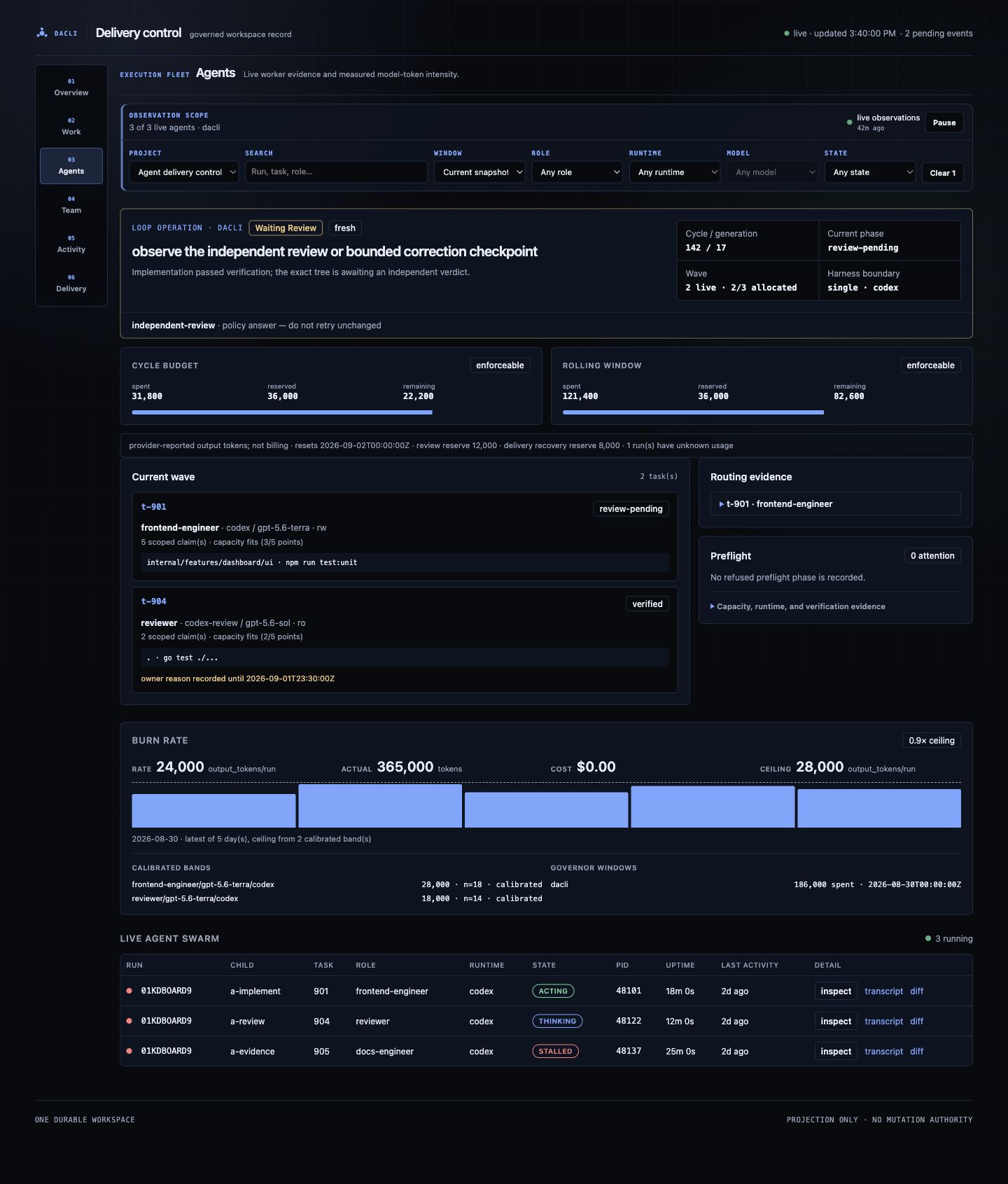The width and height of the screenshot is (1008, 1184).
Task: Click the DACLI logo icon
Action: tap(42, 33)
